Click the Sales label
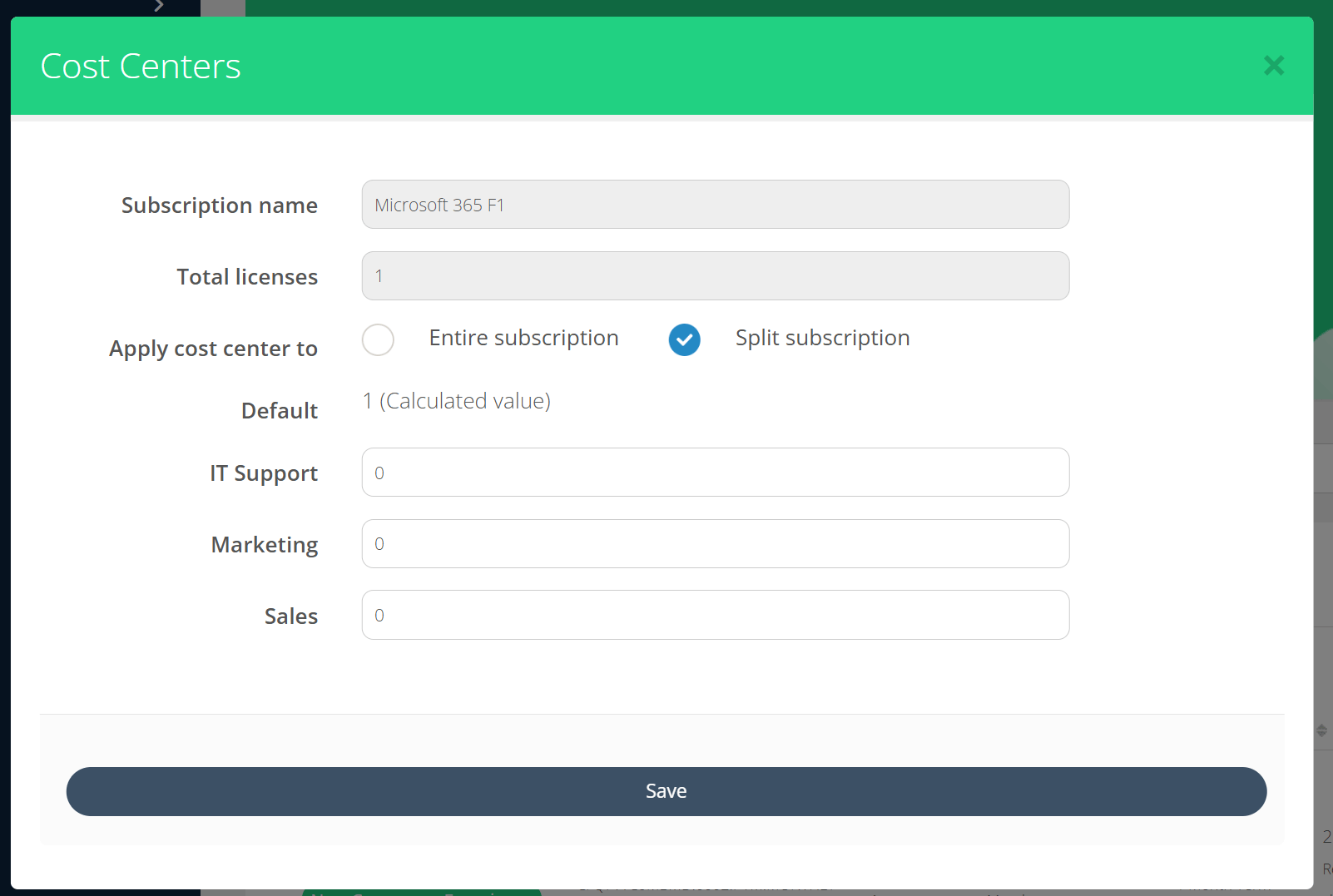 click(290, 616)
